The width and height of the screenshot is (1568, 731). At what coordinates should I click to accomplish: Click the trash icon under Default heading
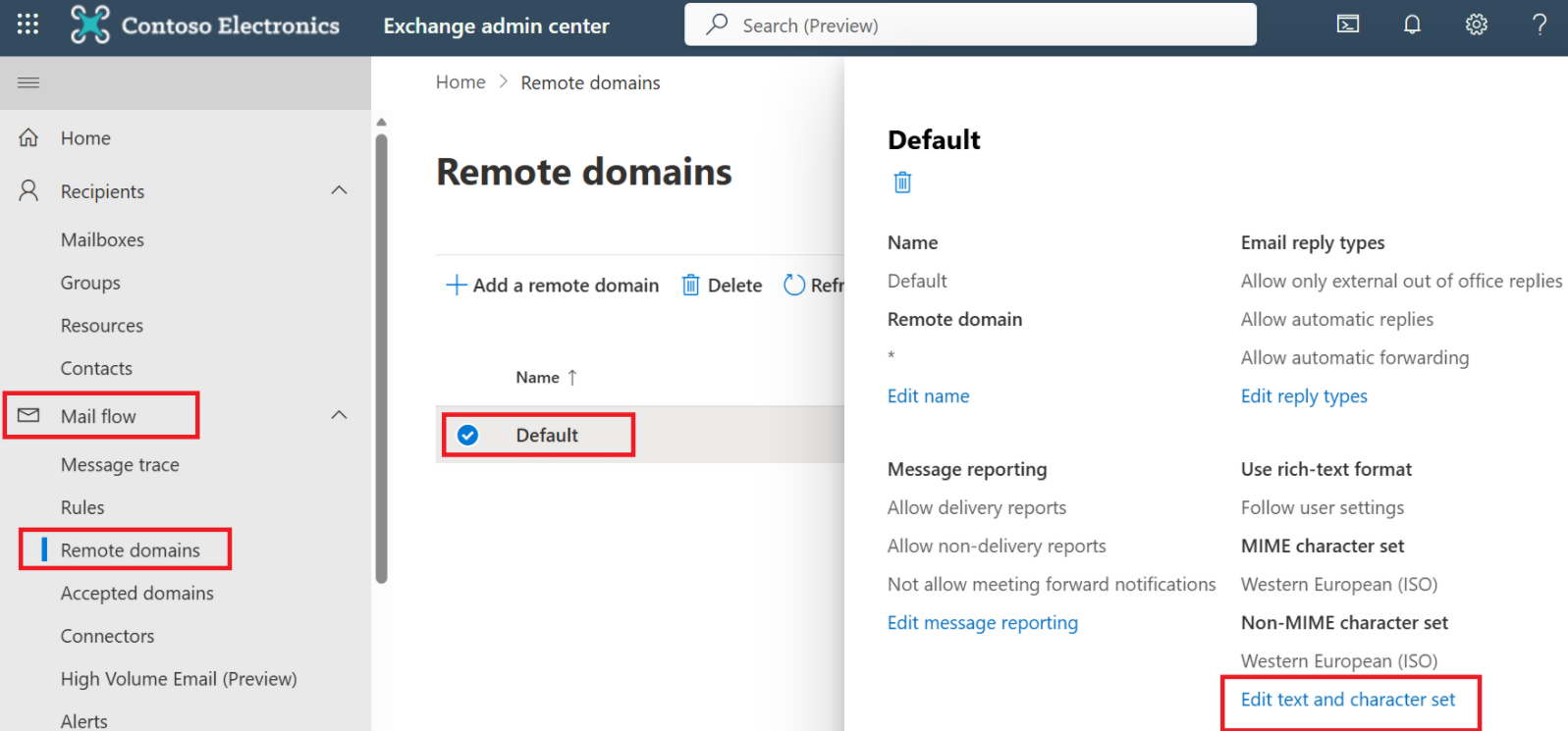point(902,183)
